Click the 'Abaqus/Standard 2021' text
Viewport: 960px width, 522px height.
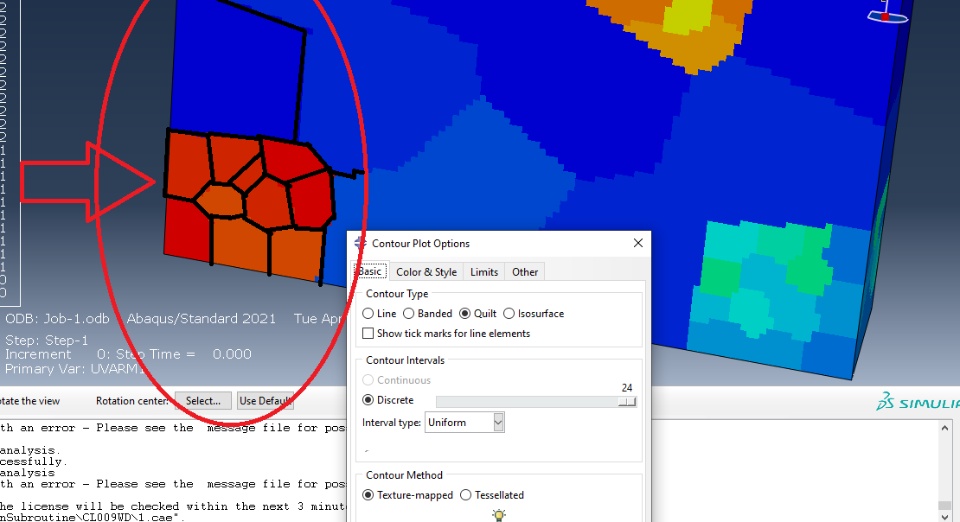point(201,319)
